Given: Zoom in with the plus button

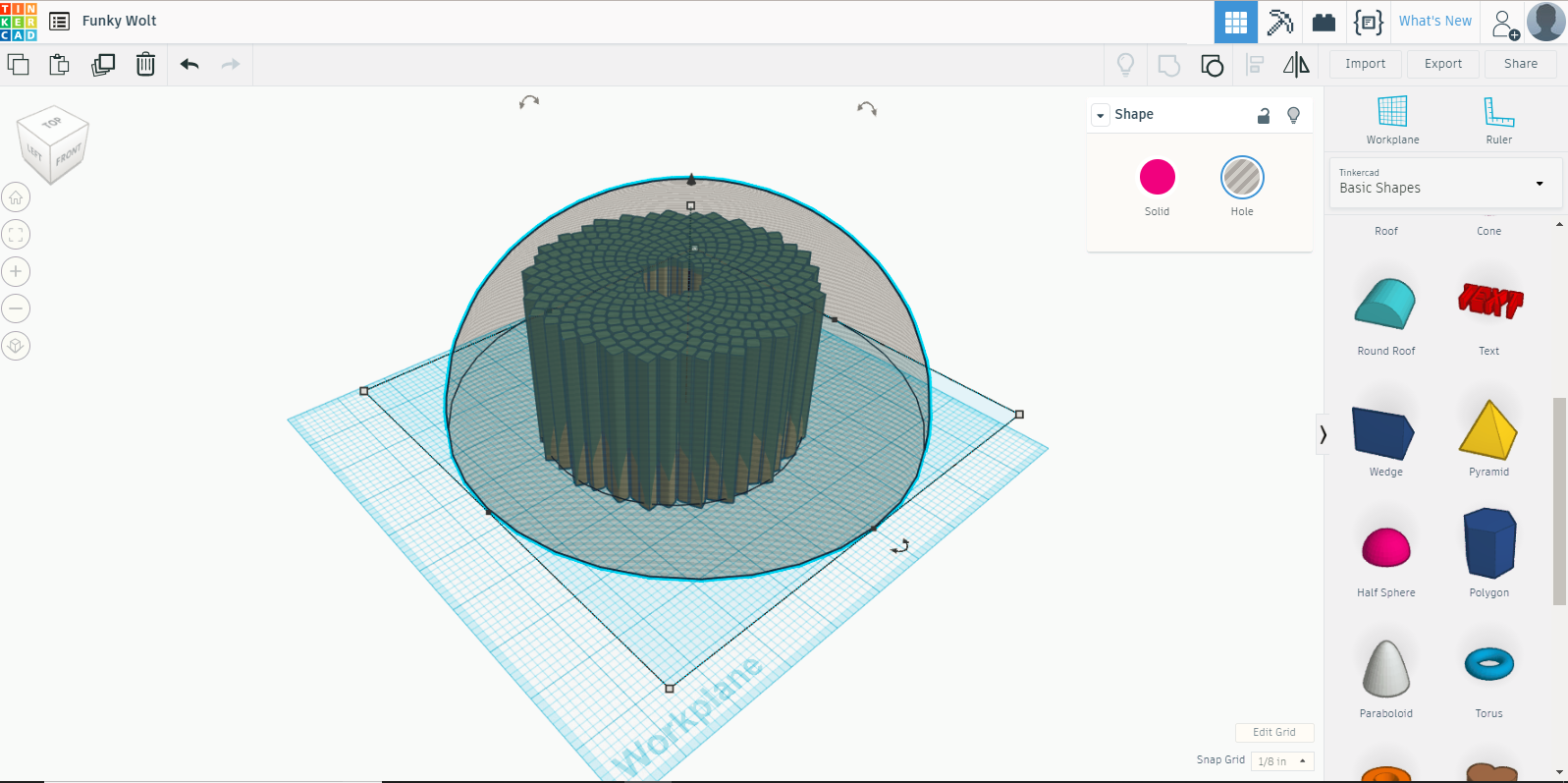Looking at the screenshot, I should point(16,271).
